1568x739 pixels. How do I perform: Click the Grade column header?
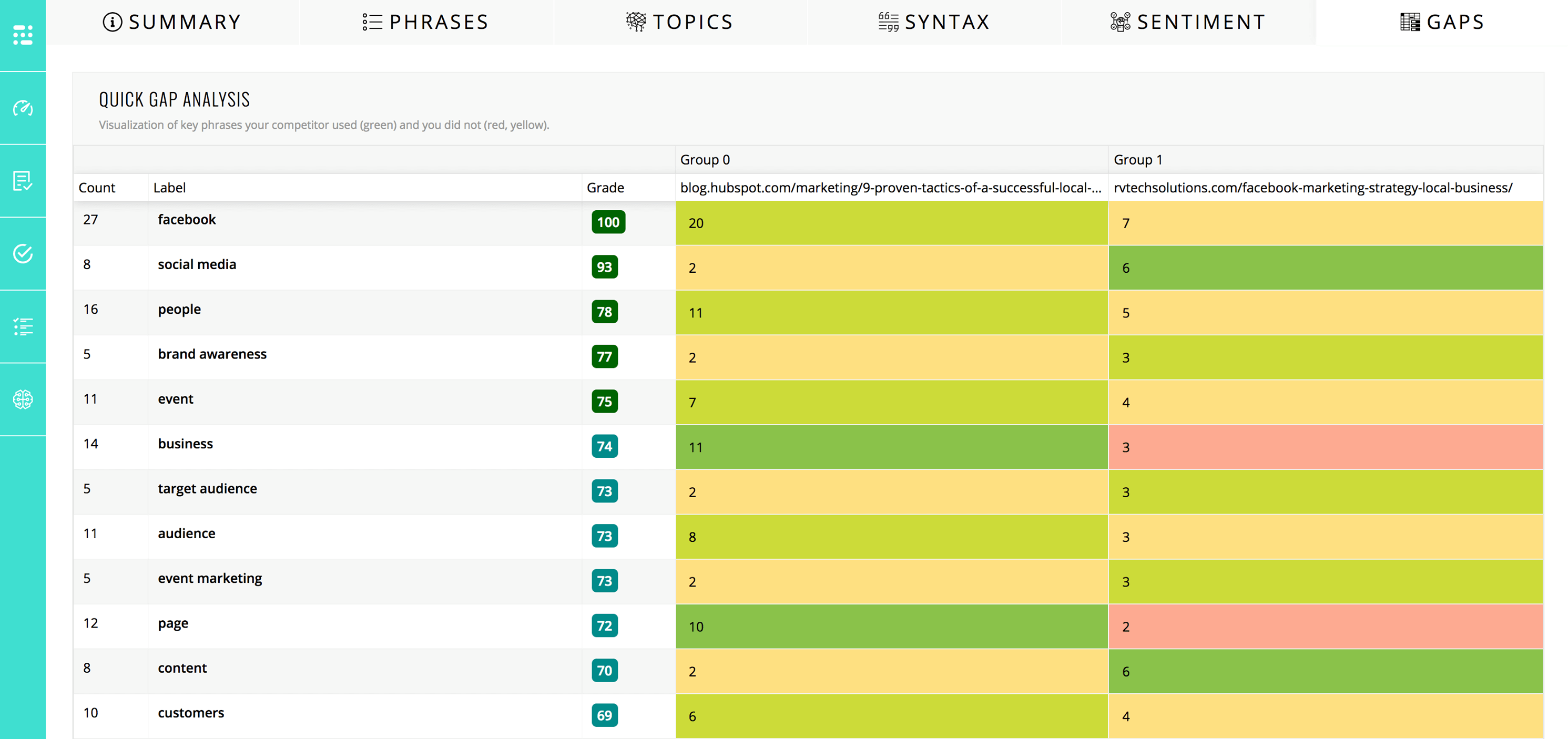click(x=605, y=188)
